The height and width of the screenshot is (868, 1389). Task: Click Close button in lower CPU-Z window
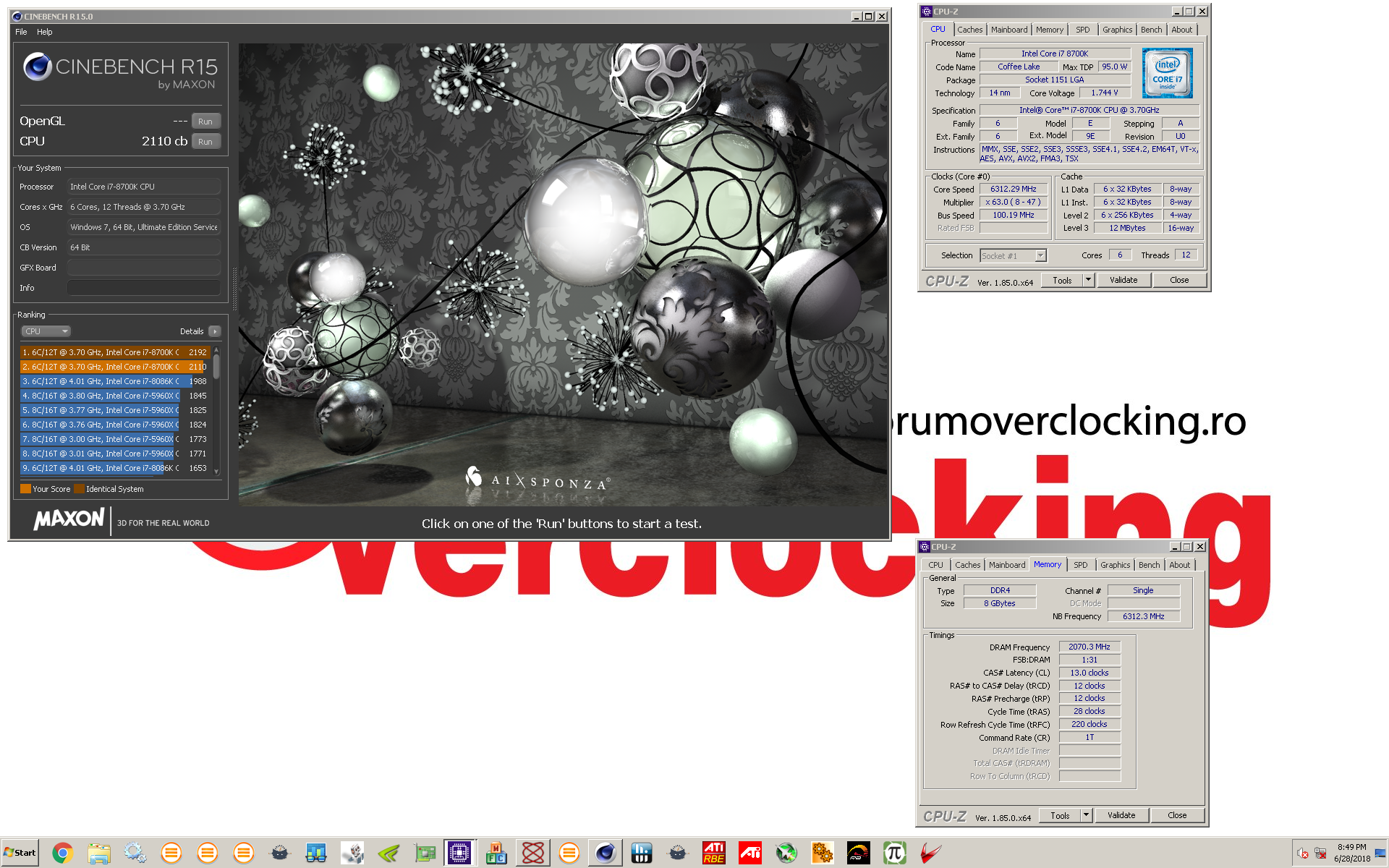[1177, 815]
